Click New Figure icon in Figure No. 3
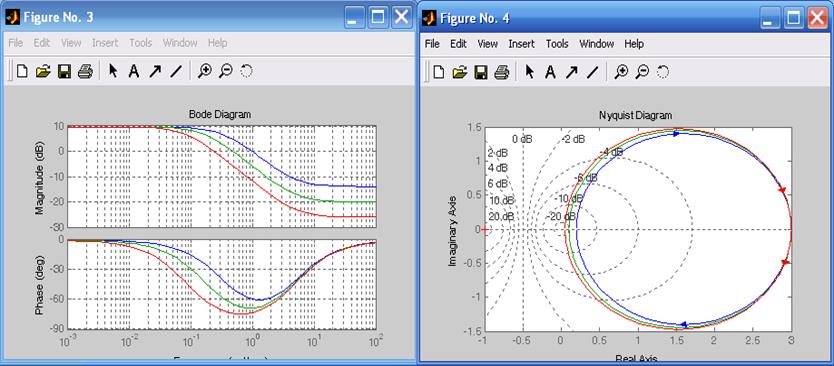Viewport: 834px width, 366px height. pyautogui.click(x=22, y=71)
